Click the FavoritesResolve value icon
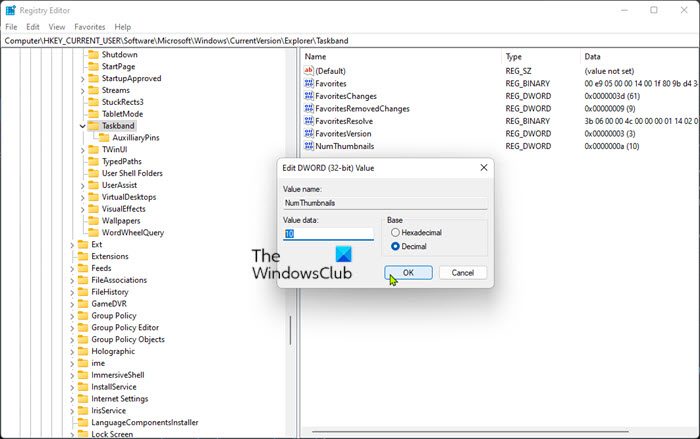Image resolution: width=700 pixels, height=439 pixels. (308, 121)
